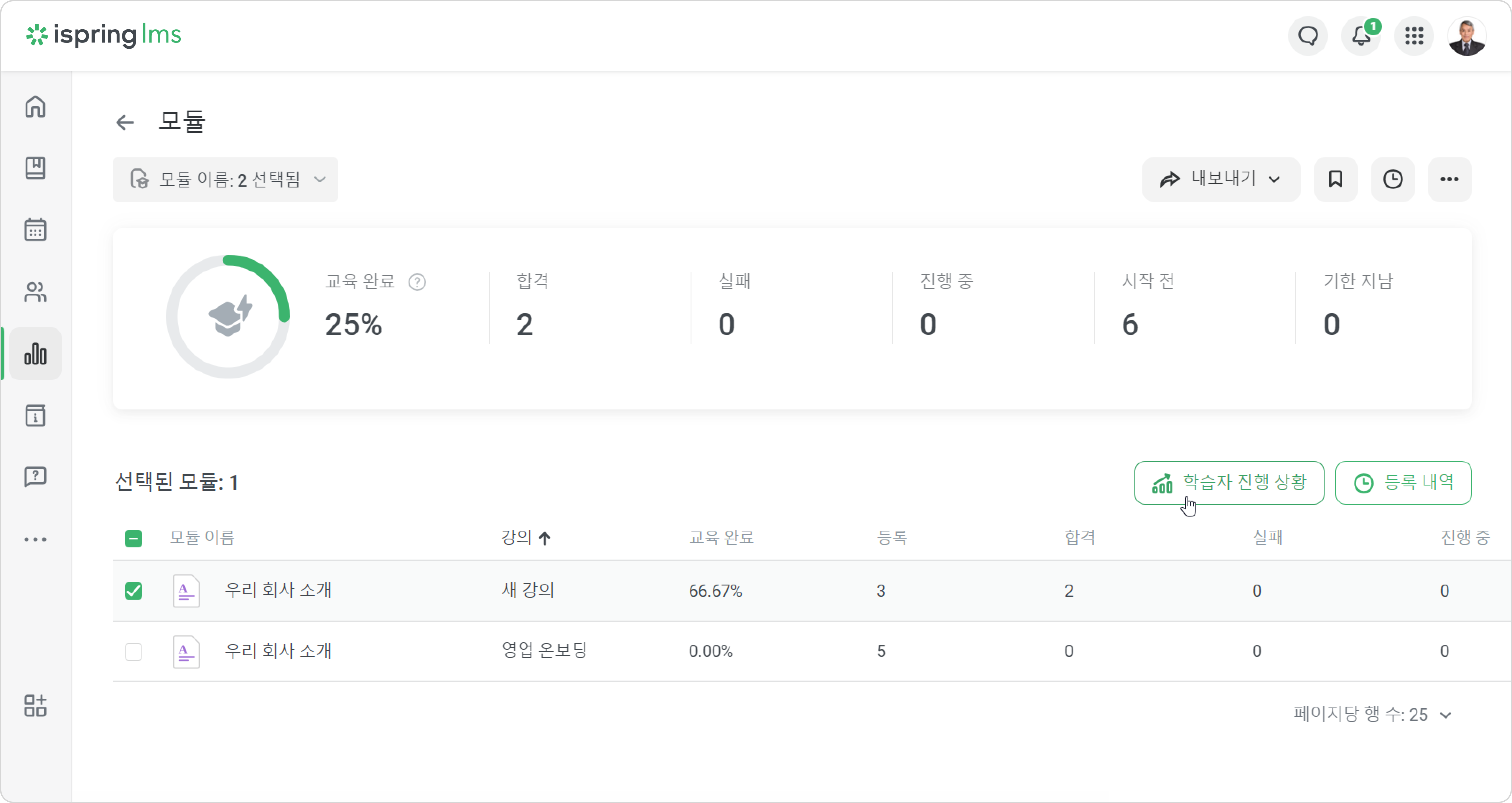Open the users sidebar icon
This screenshot has height=803, width=1512.
[x=35, y=292]
